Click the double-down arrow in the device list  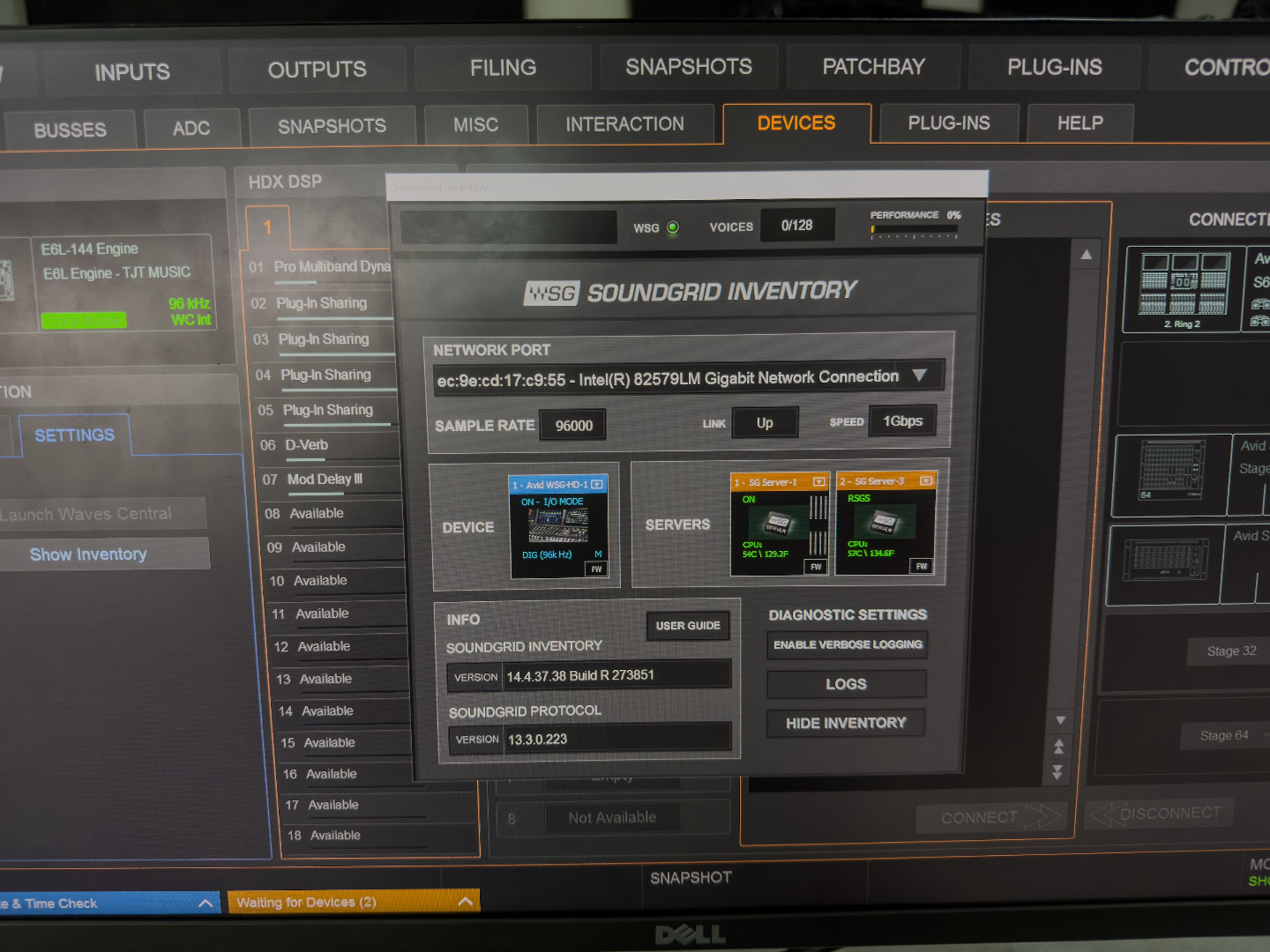tap(1057, 773)
